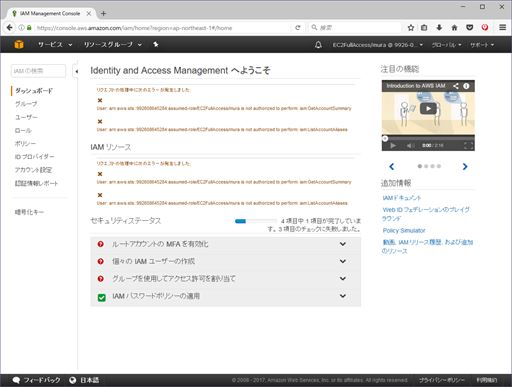Open 利用規約 footer link
This screenshot has height=387, width=512.
[x=487, y=380]
